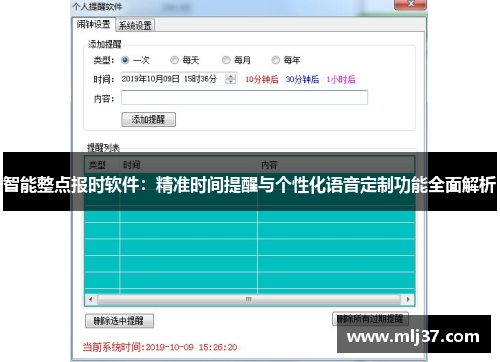Click the 添加提醒 button

tap(148, 119)
